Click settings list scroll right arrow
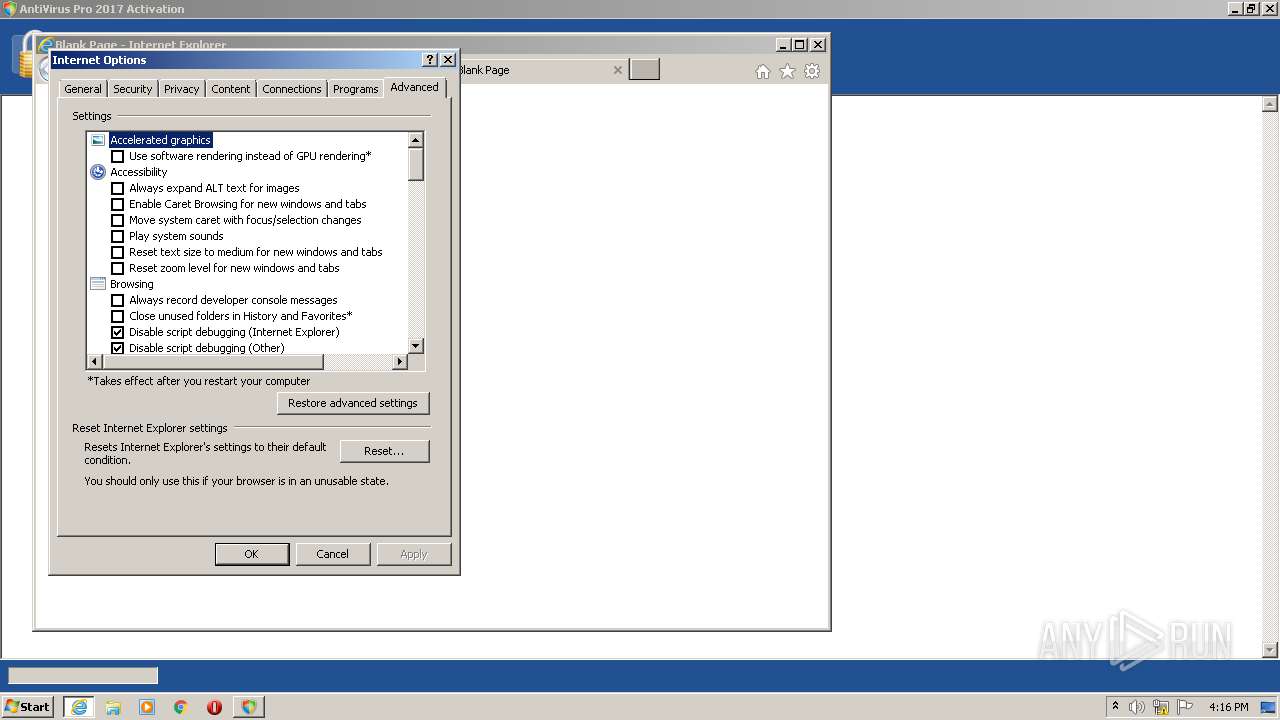This screenshot has width=1280, height=720. click(x=400, y=362)
